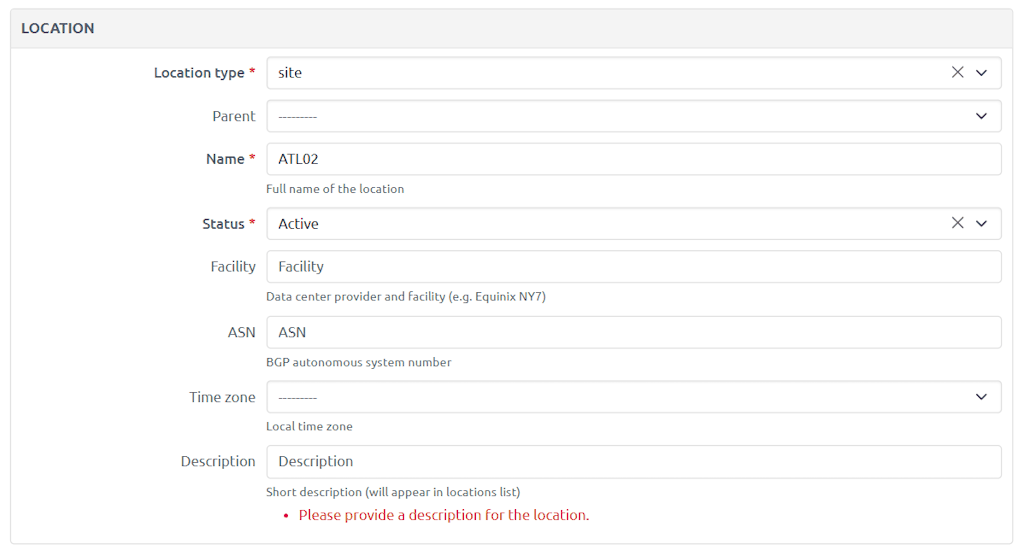Screen dimensions: 1024x556
Task: Expand the Location type dropdown arrow
Action: point(981,73)
